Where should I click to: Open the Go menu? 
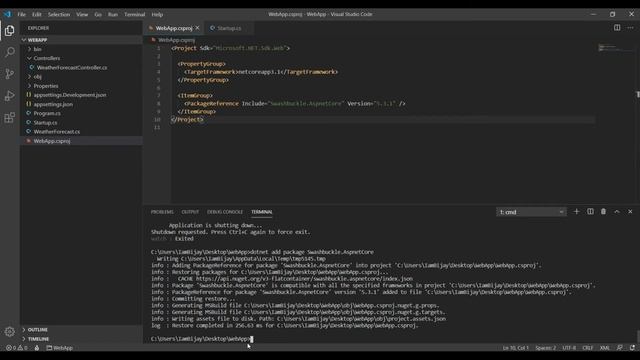click(98, 14)
